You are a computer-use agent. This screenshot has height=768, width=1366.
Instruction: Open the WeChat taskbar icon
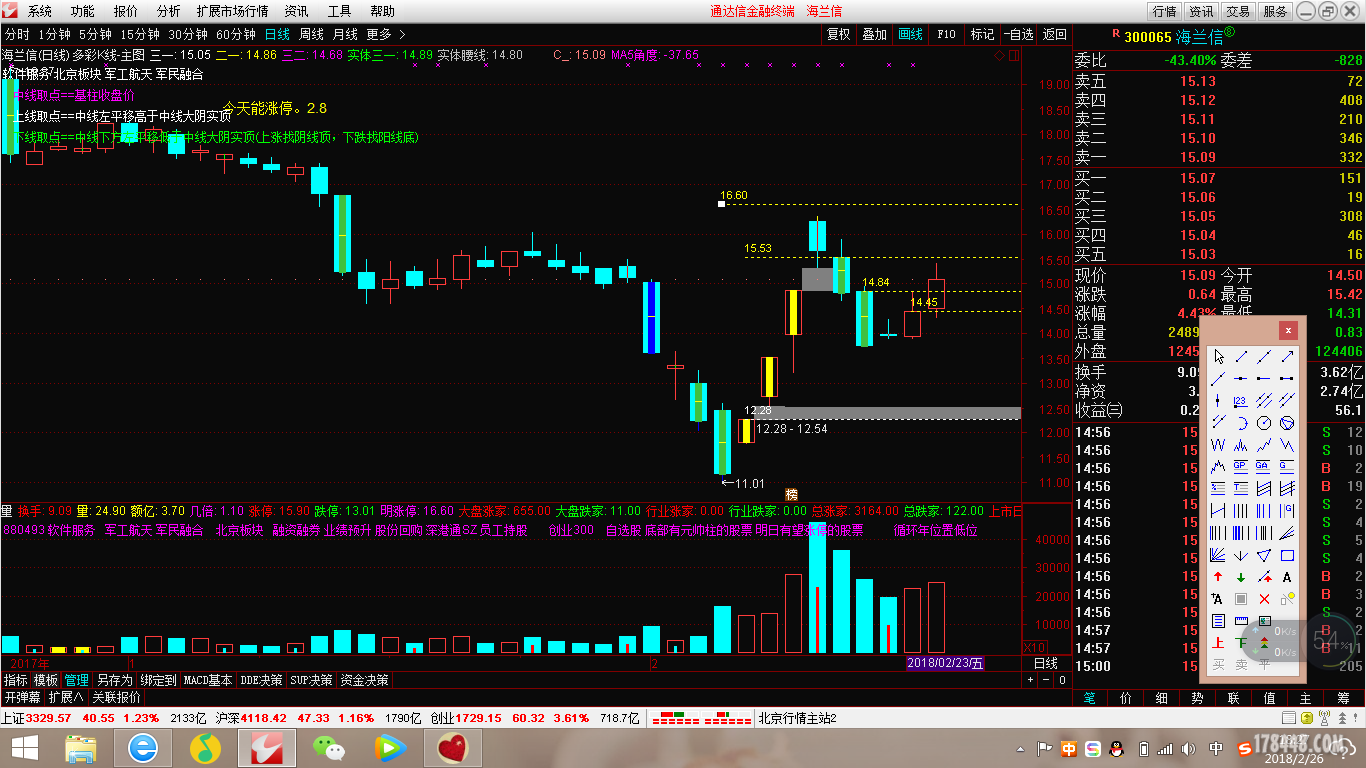pyautogui.click(x=328, y=747)
